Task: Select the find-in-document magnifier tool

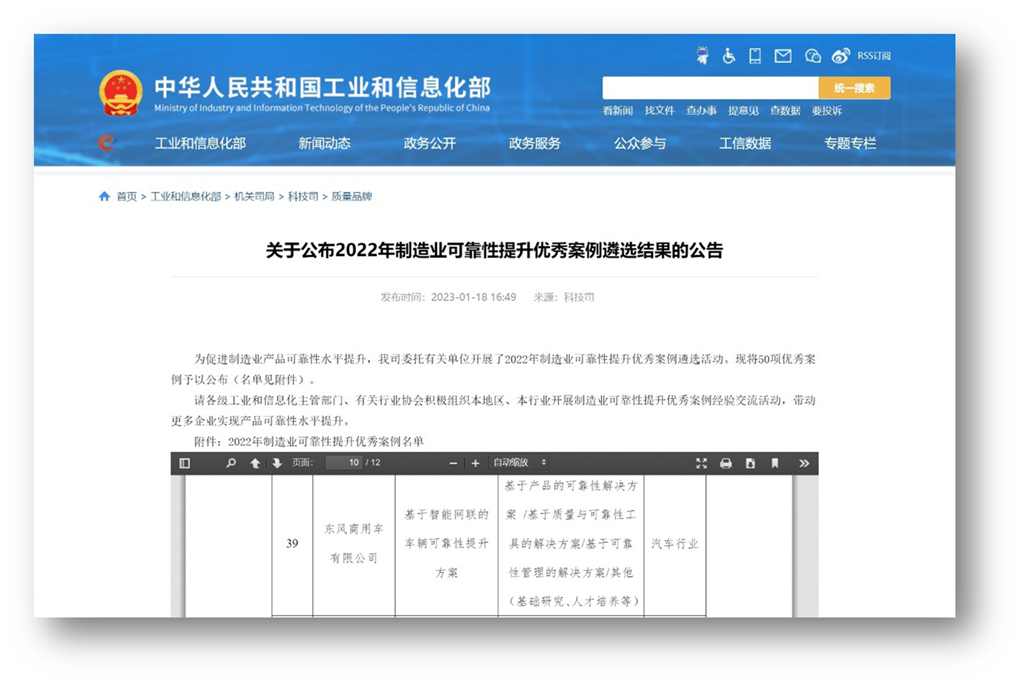Action: [231, 463]
